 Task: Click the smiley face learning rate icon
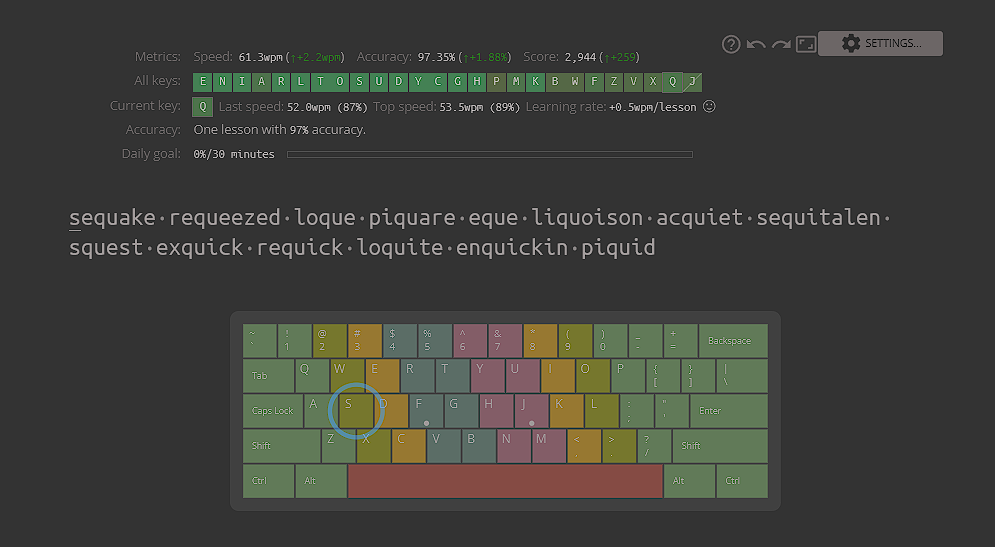pos(709,106)
